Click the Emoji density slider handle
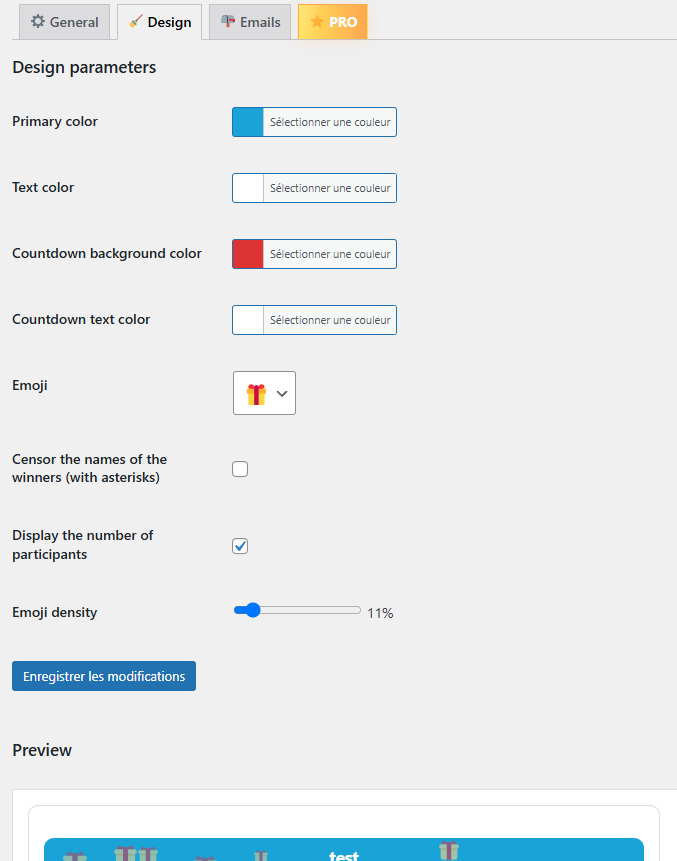The width and height of the screenshot is (677, 861). (252, 610)
